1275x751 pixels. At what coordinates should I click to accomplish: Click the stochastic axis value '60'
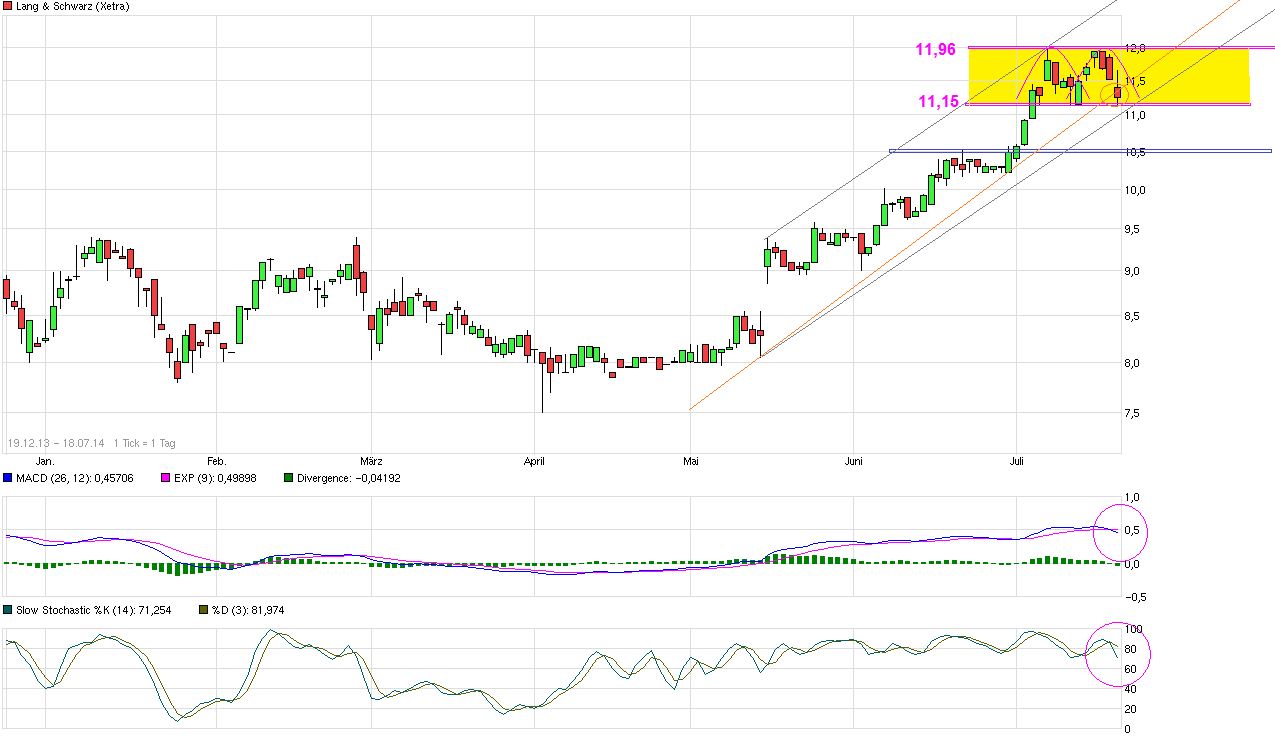click(x=1131, y=669)
